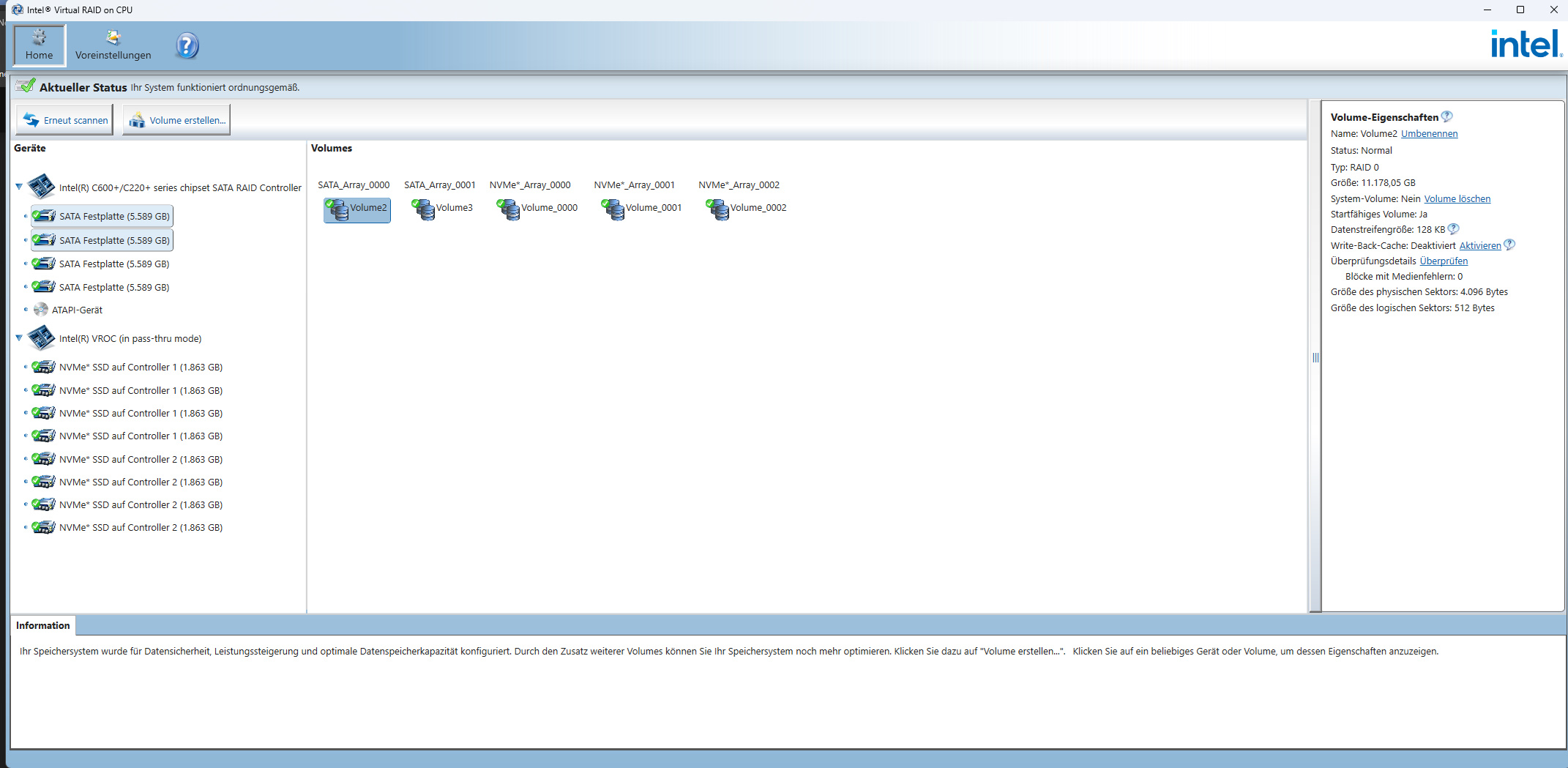The image size is (1568, 768).
Task: Select the Volume_0001 volume icon
Action: [613, 209]
